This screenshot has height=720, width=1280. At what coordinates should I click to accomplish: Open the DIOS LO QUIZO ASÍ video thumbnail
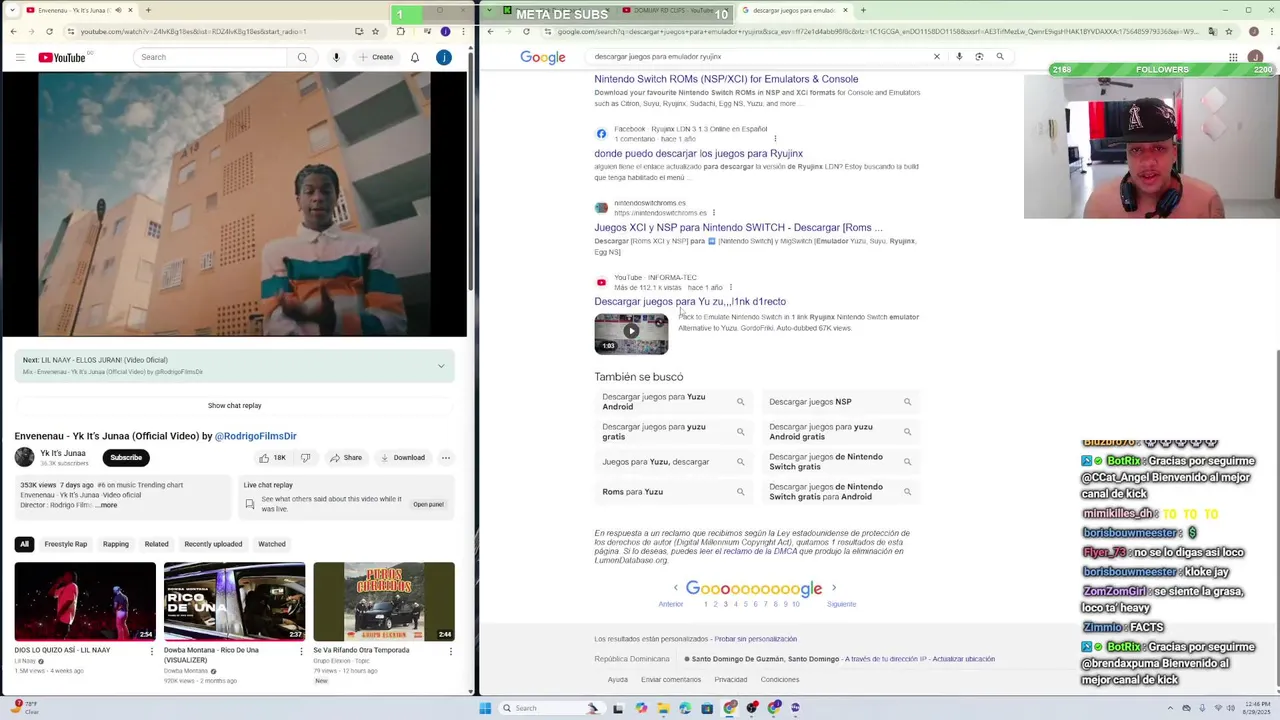pos(85,601)
